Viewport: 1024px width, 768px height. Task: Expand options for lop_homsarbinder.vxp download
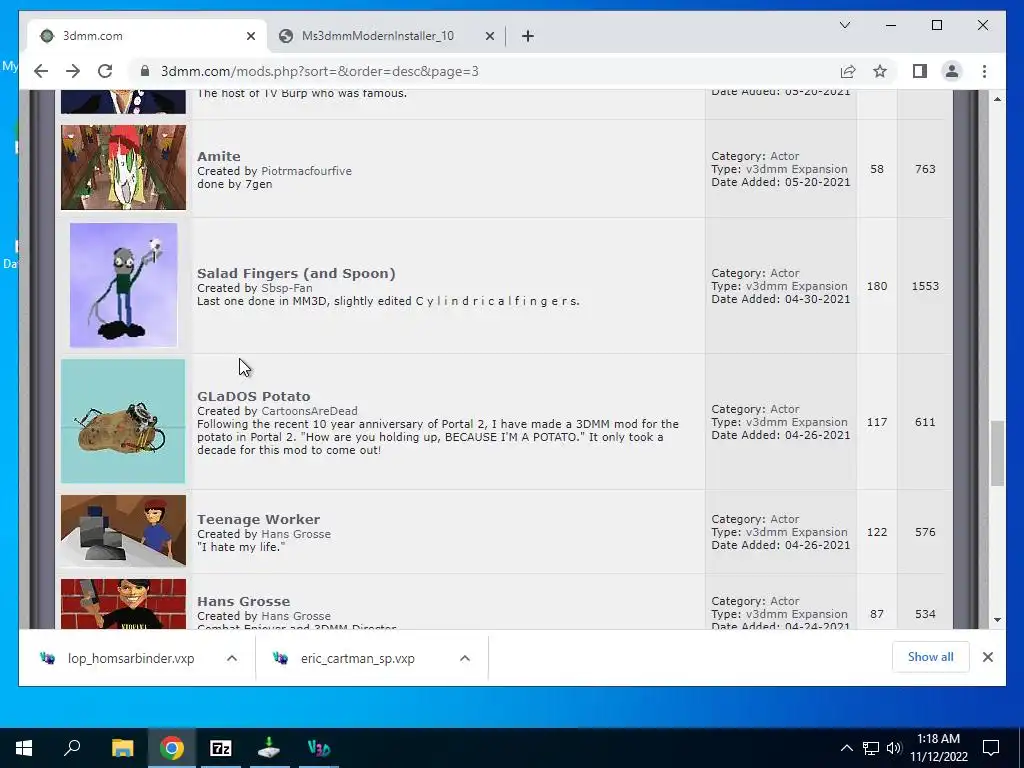point(232,658)
